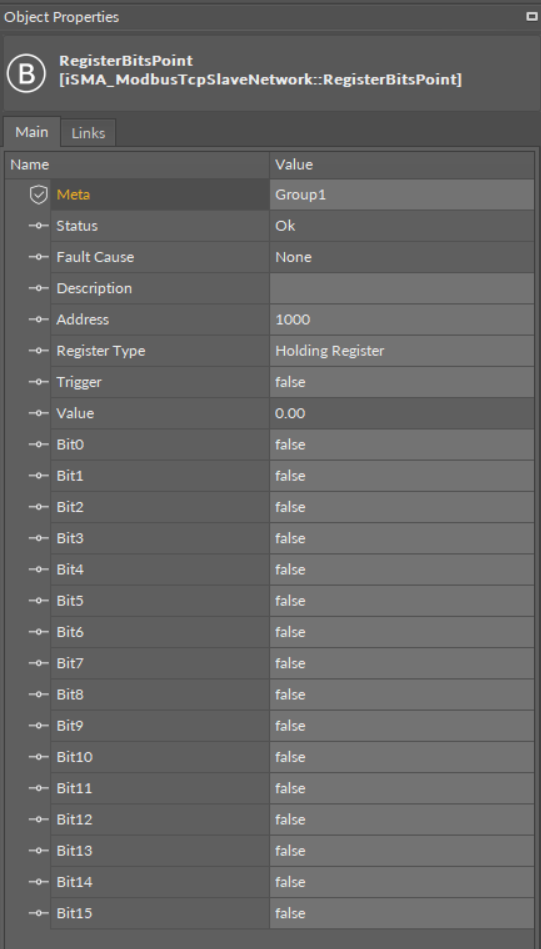The height and width of the screenshot is (949, 541).
Task: Click the slot icon beside Bit7
Action: point(39,663)
